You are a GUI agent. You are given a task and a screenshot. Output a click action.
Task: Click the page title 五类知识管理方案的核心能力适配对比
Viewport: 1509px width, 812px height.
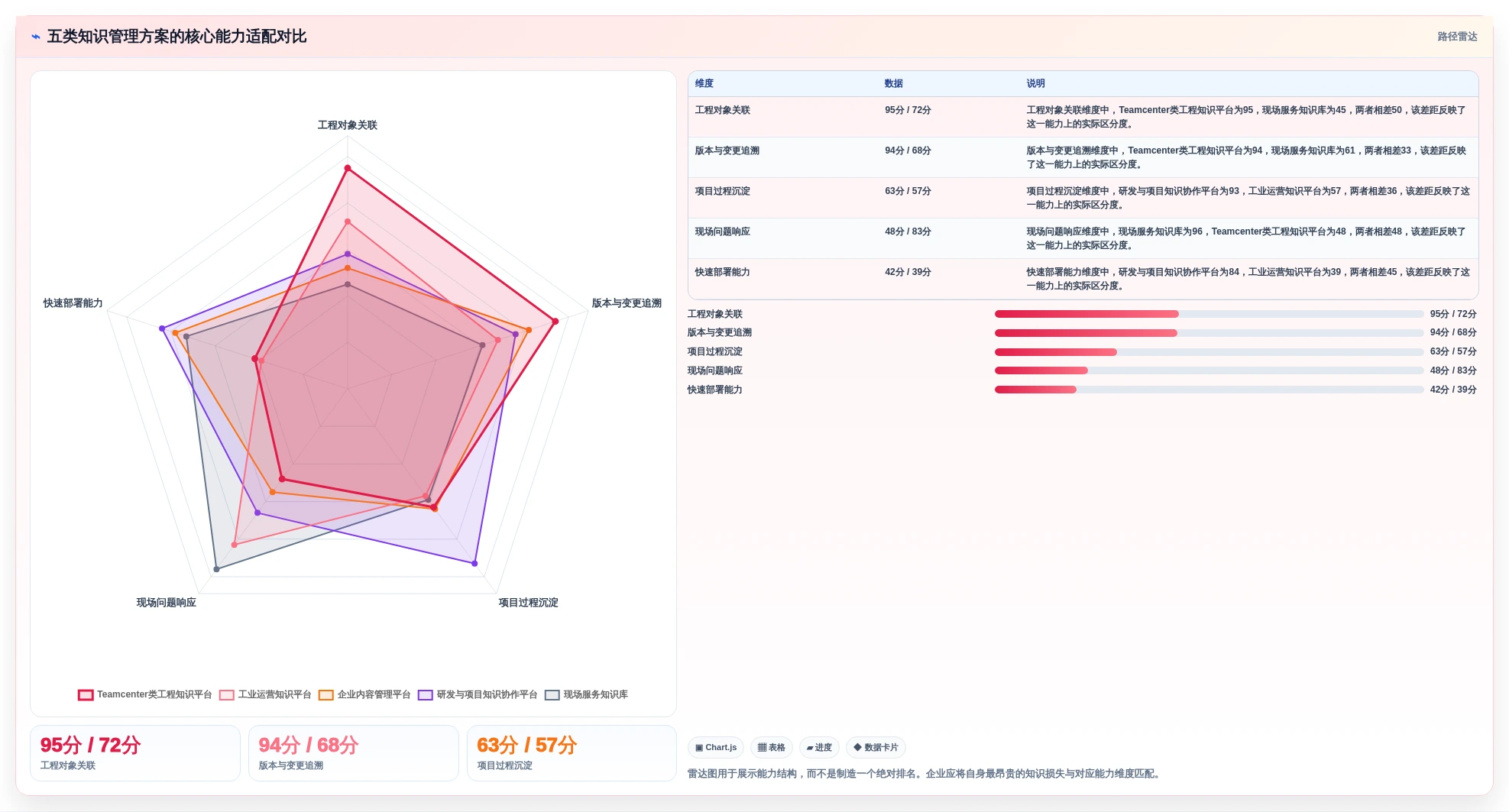click(x=176, y=37)
